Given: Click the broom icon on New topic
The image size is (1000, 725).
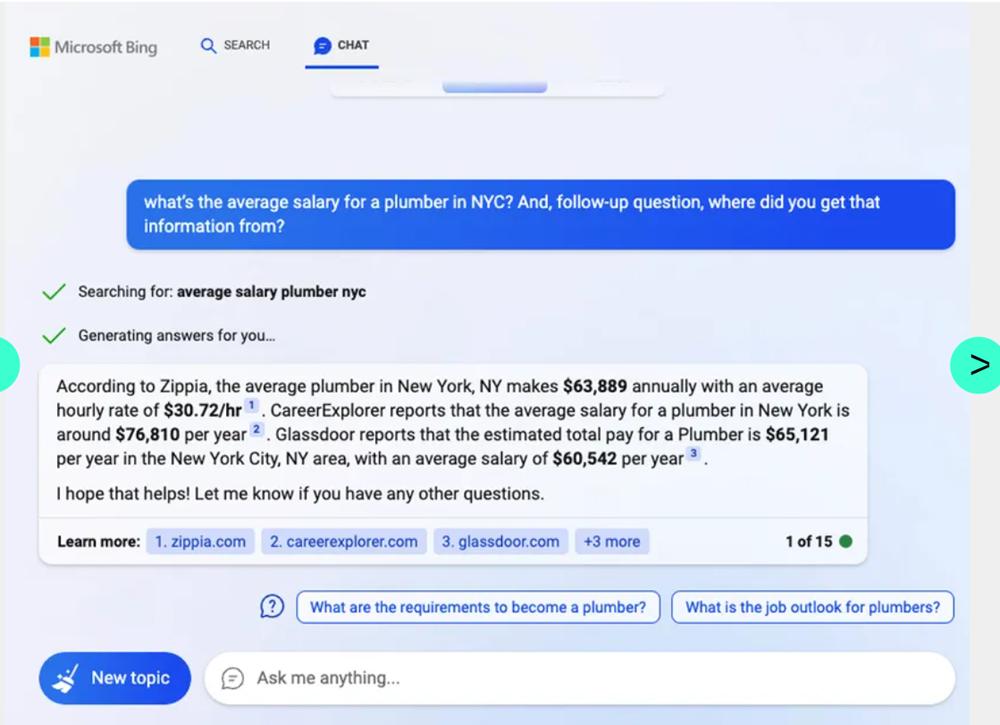Looking at the screenshot, I should click(66, 678).
